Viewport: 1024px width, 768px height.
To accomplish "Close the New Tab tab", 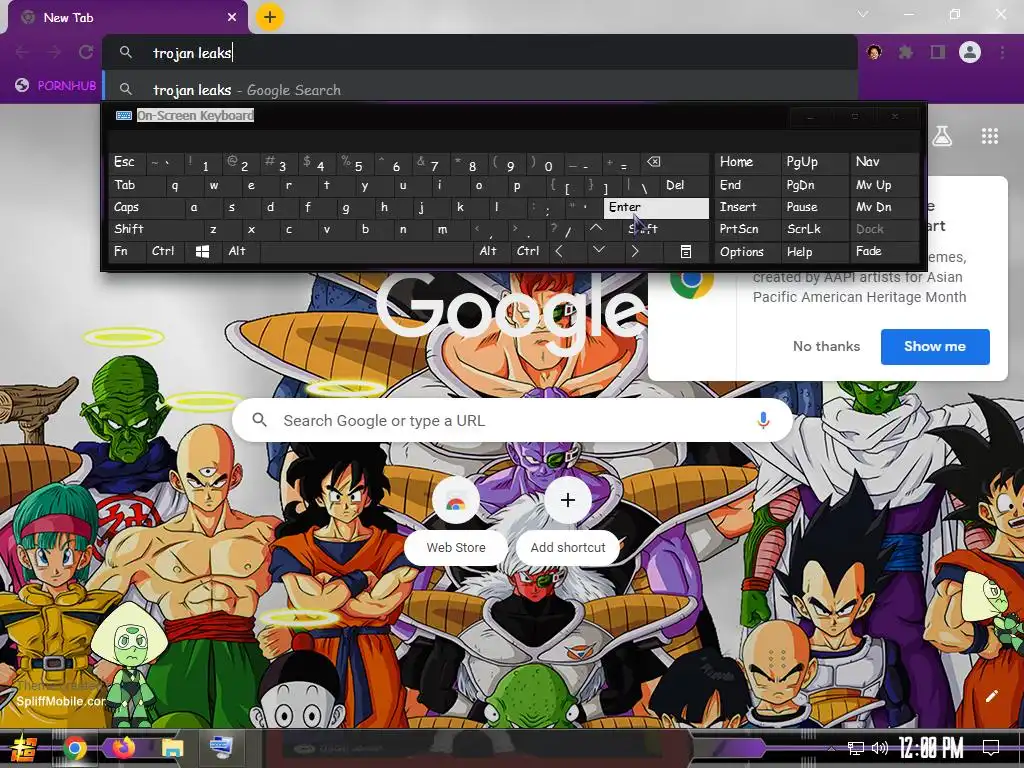I will pos(232,18).
